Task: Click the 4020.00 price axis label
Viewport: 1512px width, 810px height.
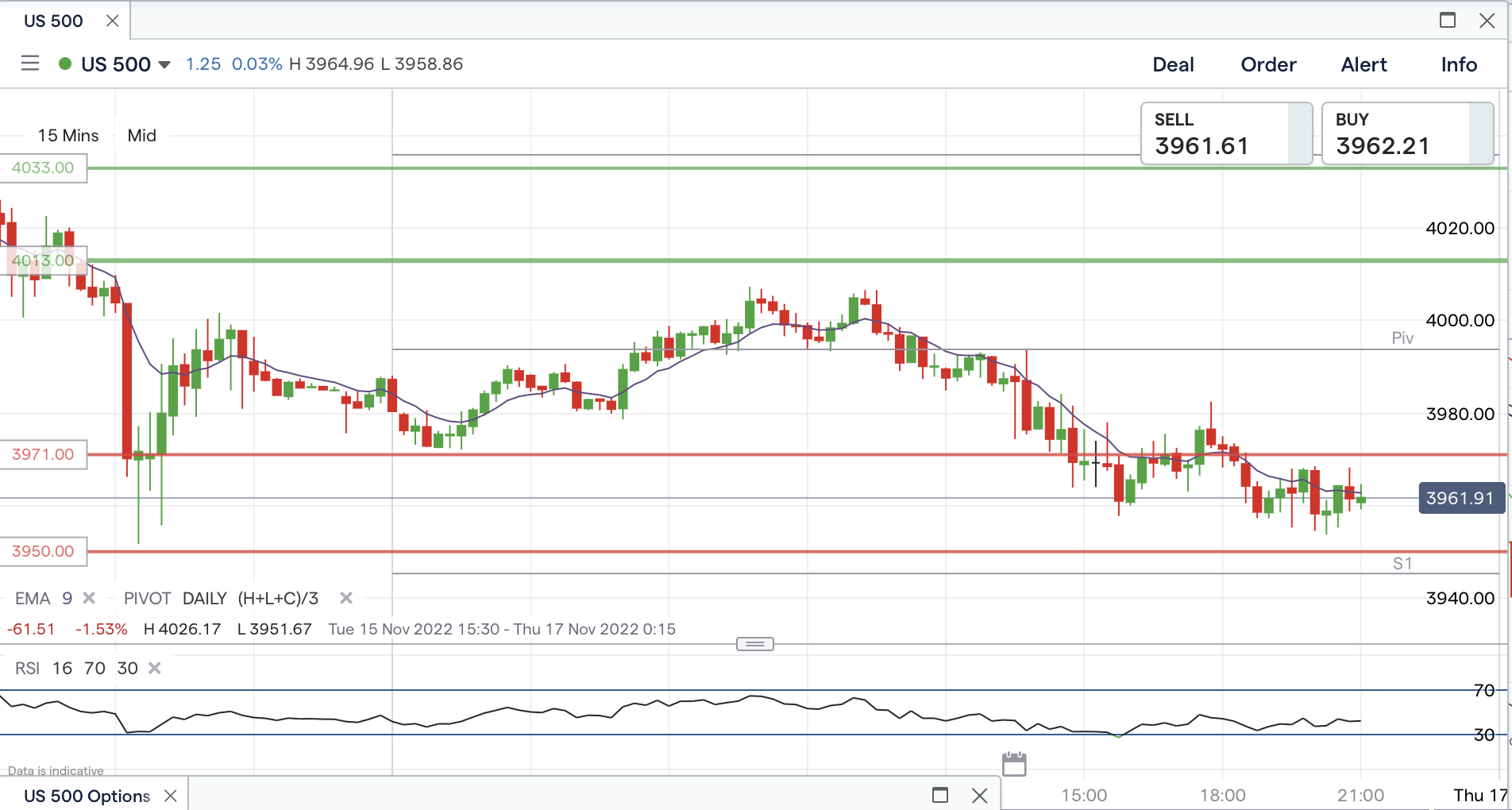Action: [x=1460, y=229]
